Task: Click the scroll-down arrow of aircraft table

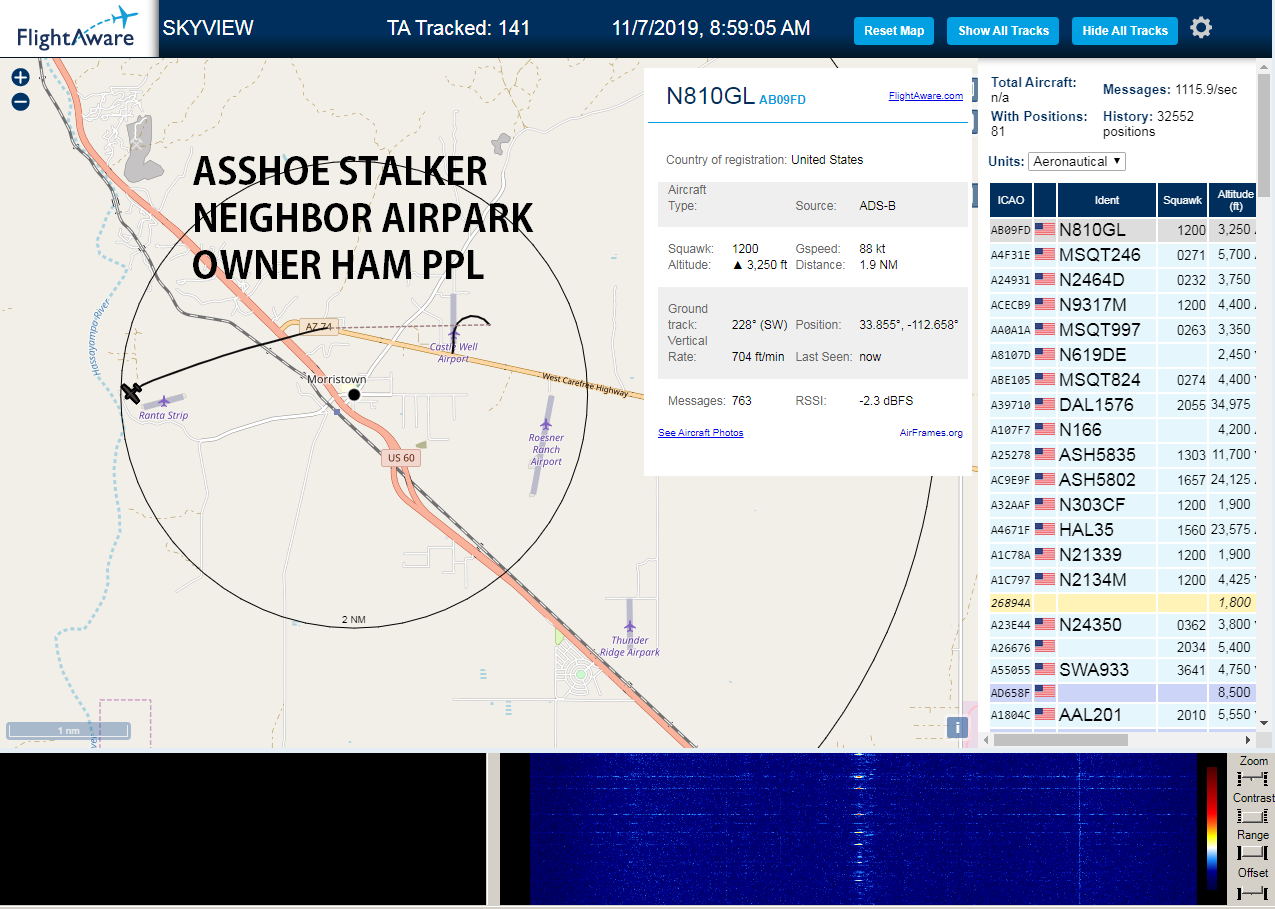Action: 1265,722
